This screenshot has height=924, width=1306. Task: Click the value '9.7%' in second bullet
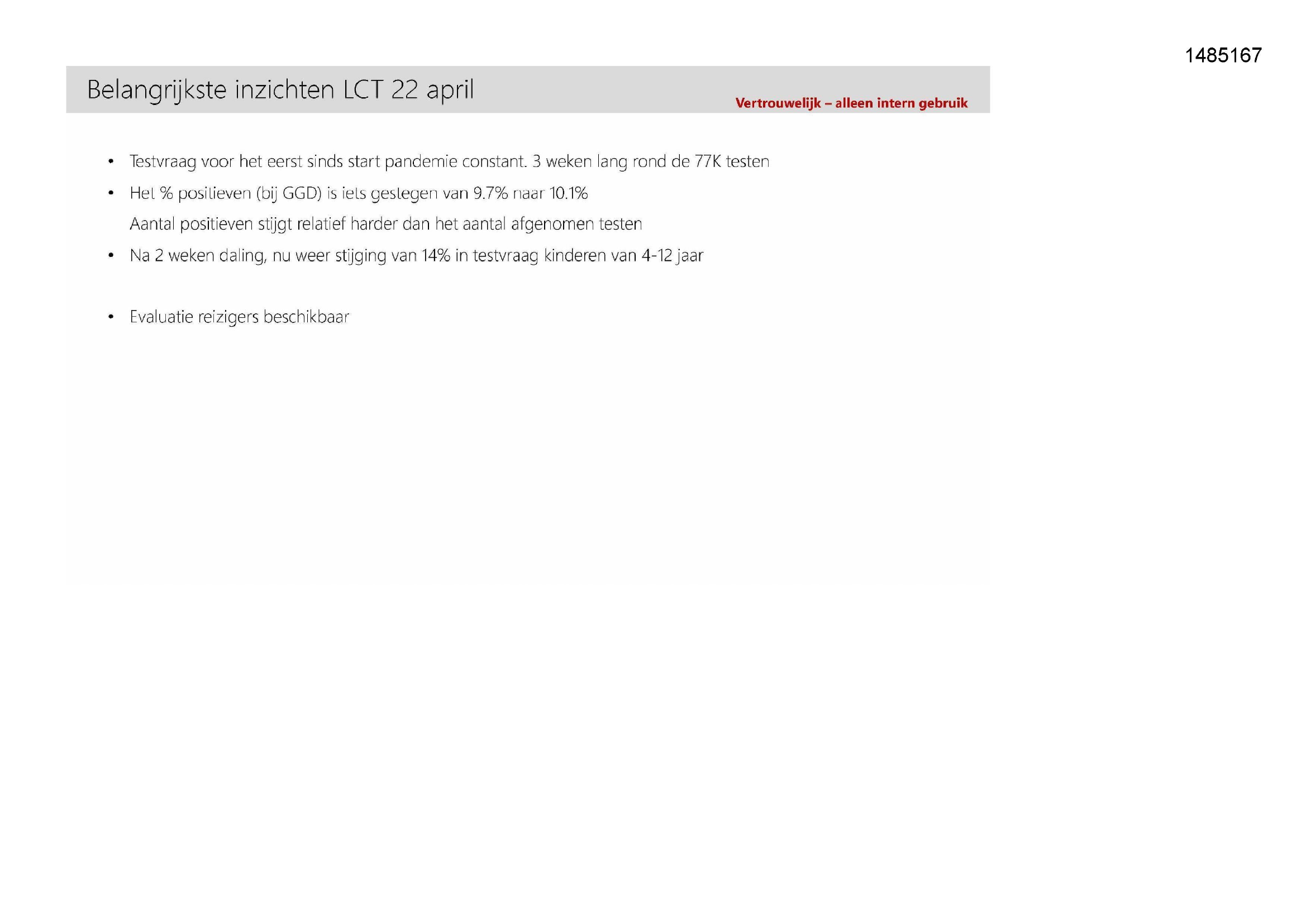click(x=490, y=193)
